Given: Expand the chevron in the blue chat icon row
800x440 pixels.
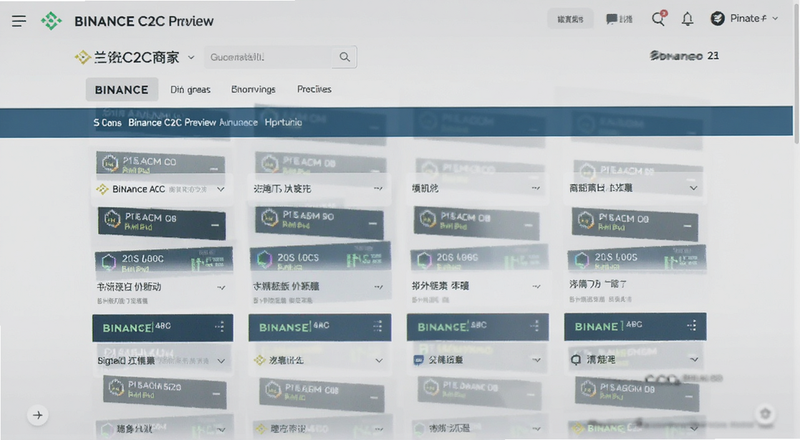Looking at the screenshot, I should click(537, 360).
